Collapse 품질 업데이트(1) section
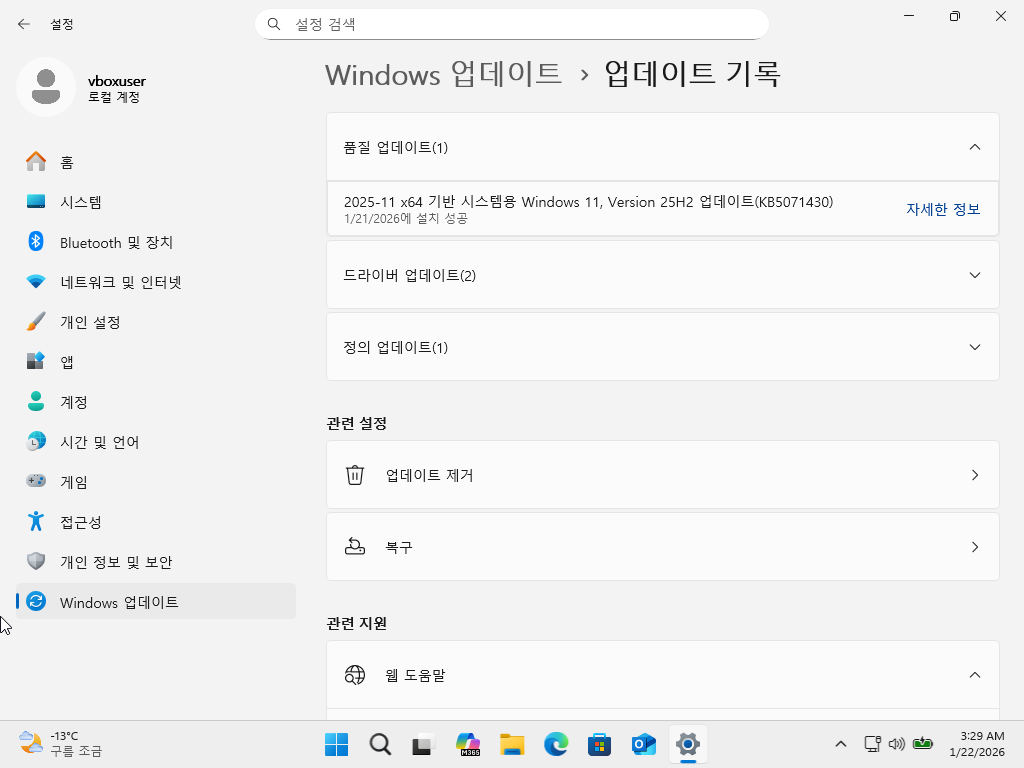This screenshot has height=768, width=1024. pos(663,147)
